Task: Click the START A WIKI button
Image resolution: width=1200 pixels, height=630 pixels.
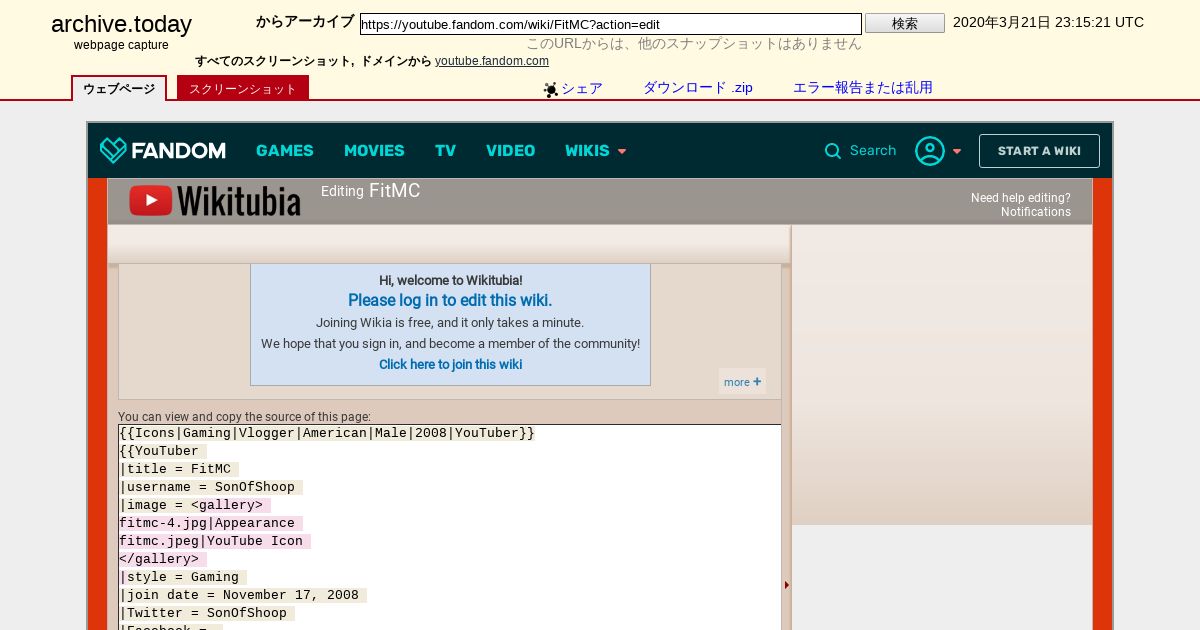Action: point(1039,151)
